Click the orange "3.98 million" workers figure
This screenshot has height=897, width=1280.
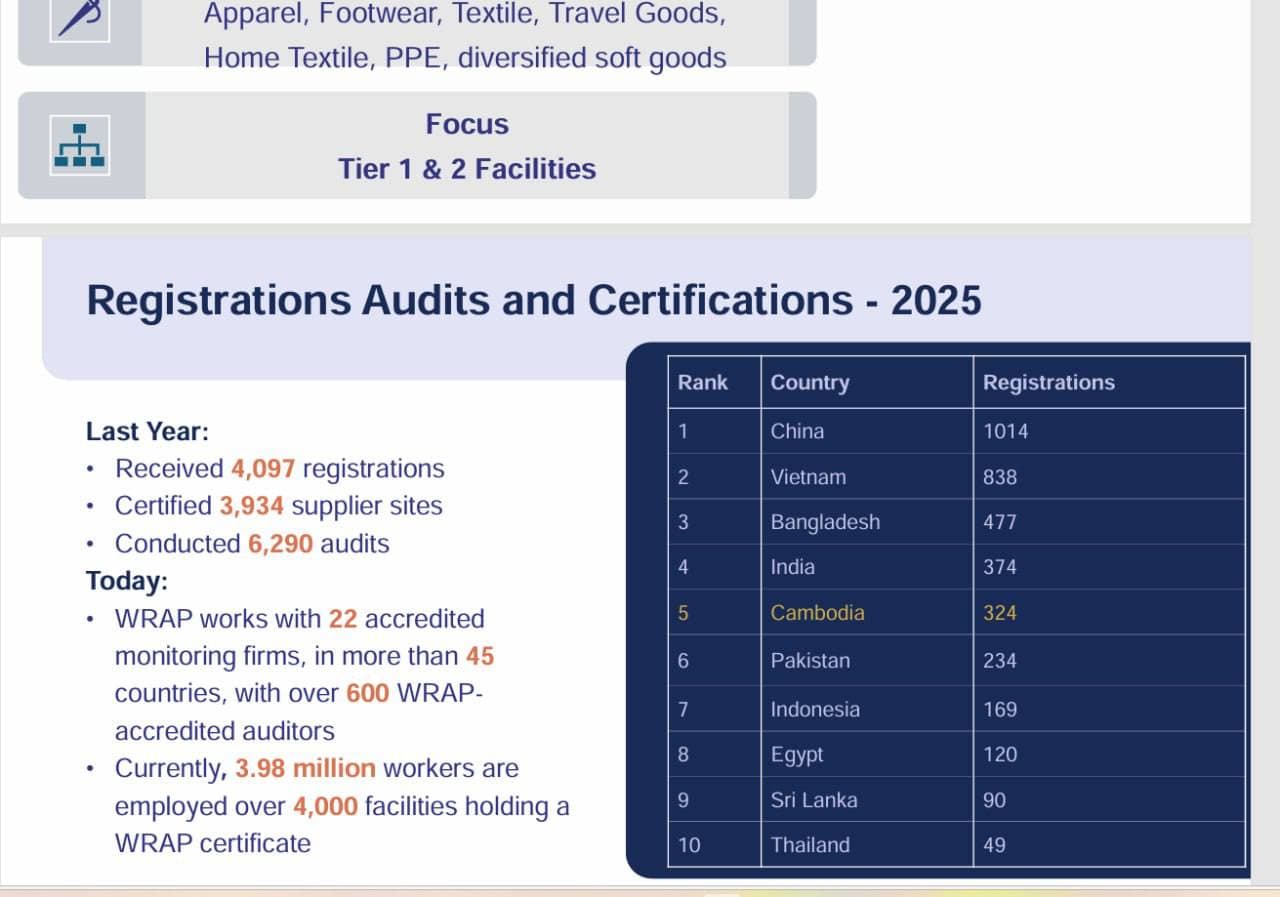pos(306,769)
